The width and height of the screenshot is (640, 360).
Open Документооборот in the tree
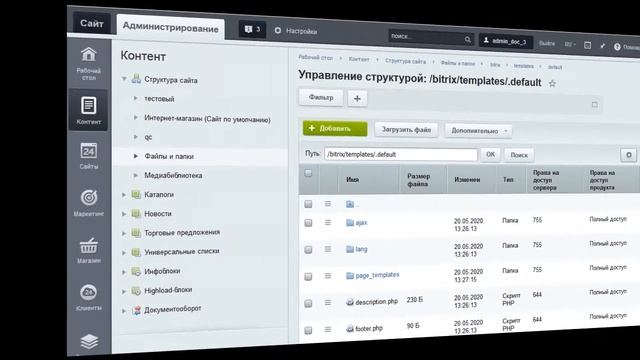tap(173, 309)
